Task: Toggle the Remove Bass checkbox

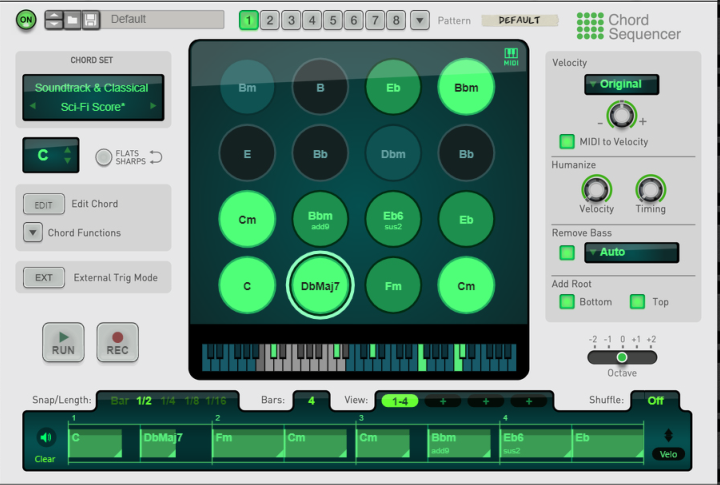Action: click(567, 252)
